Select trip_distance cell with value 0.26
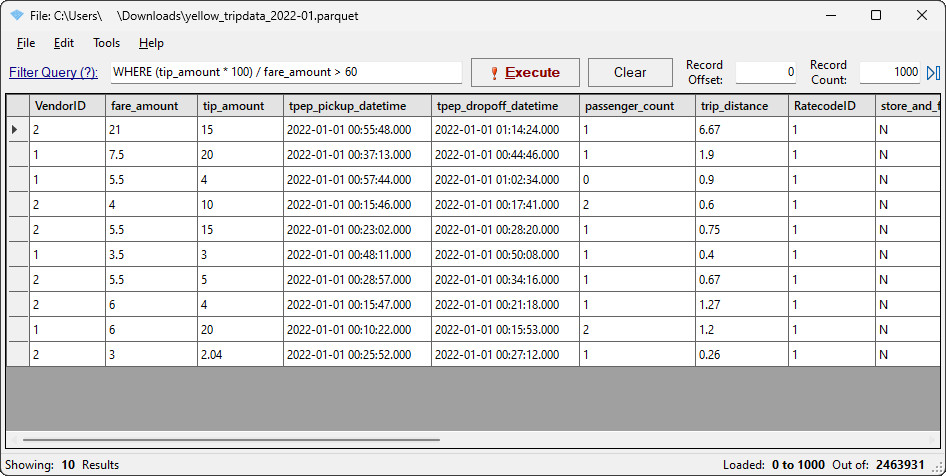The height and width of the screenshot is (476, 946). [x=741, y=355]
